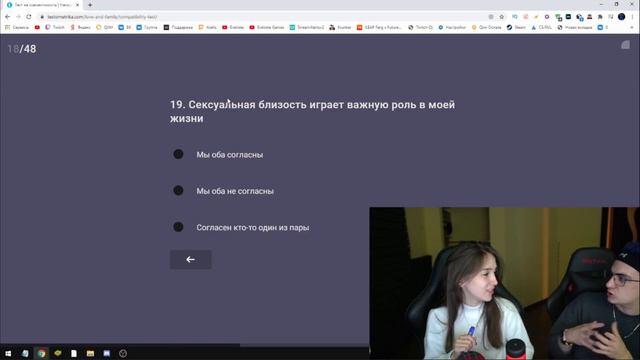This screenshot has width=640, height=360.
Task: Open the Настройки bookmark
Action: point(452,27)
